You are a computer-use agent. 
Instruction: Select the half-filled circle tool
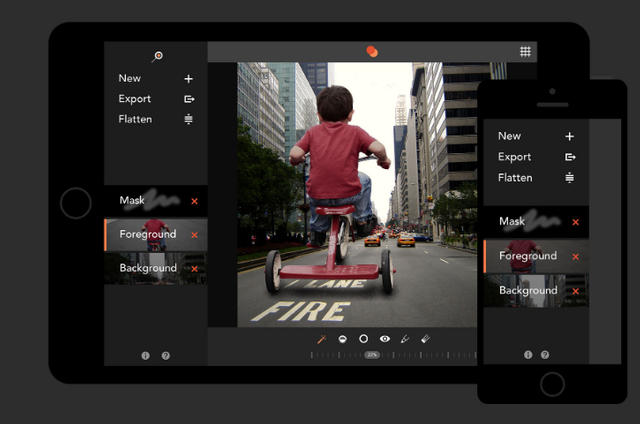342,339
